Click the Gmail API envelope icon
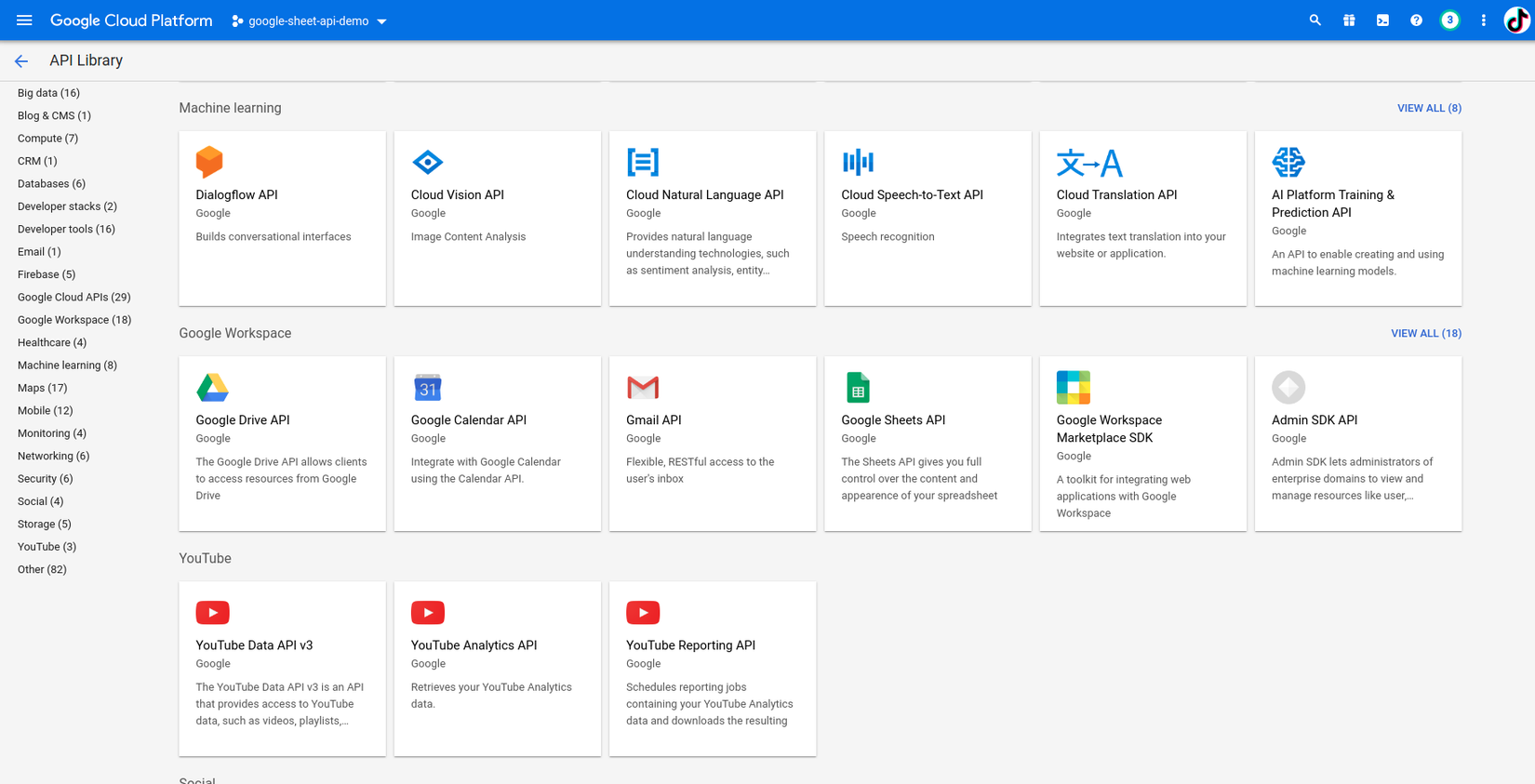The width and height of the screenshot is (1535, 784). point(643,387)
